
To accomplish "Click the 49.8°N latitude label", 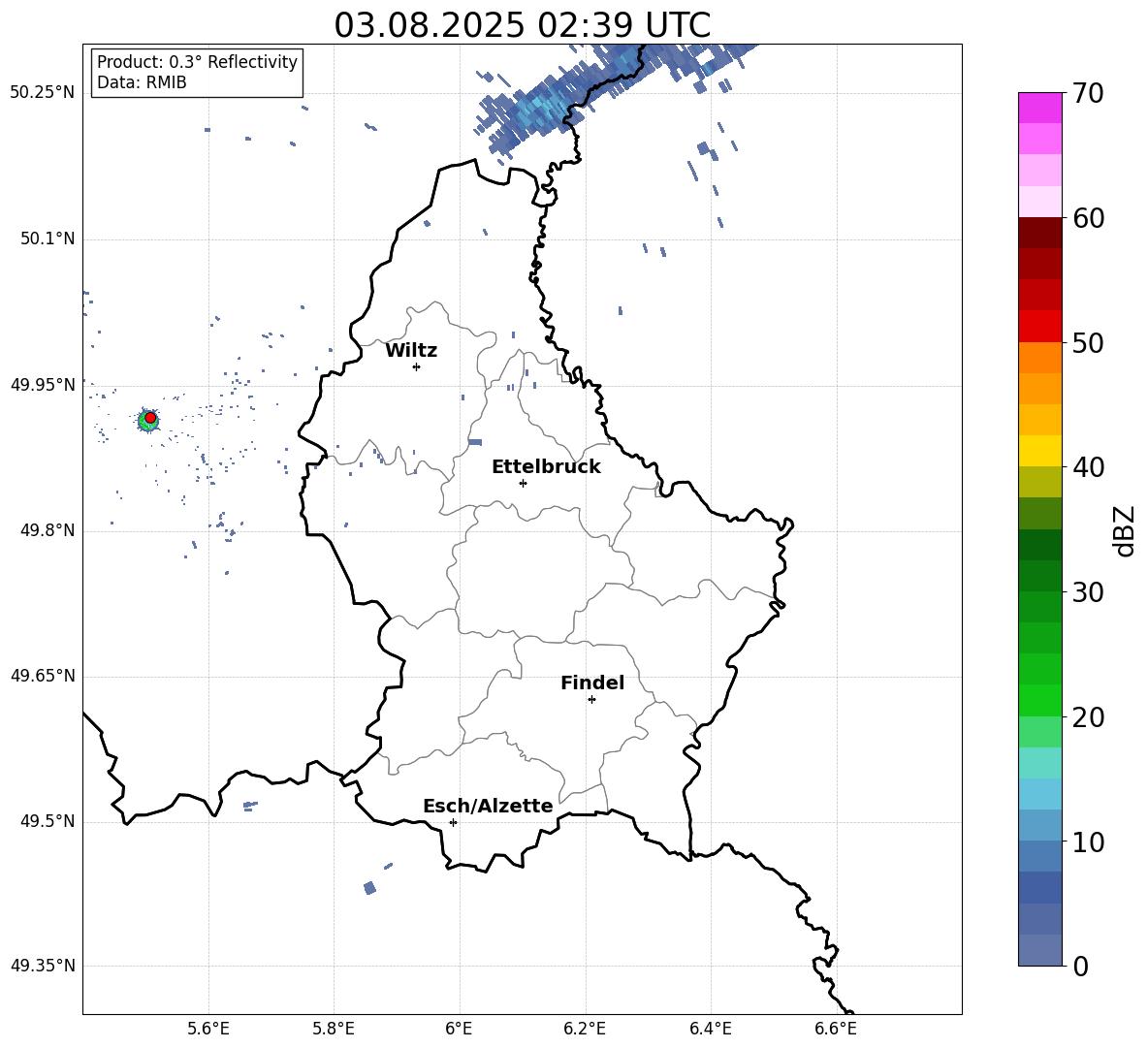I will tap(47, 530).
